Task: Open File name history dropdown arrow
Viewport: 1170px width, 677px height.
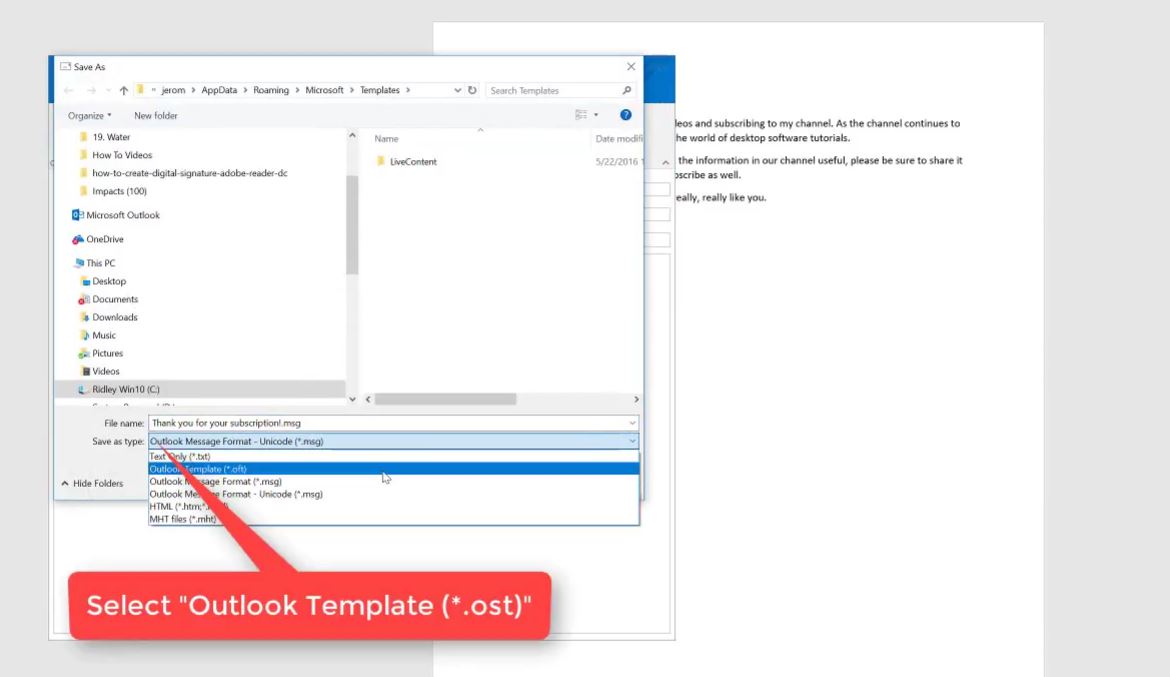Action: tap(632, 423)
